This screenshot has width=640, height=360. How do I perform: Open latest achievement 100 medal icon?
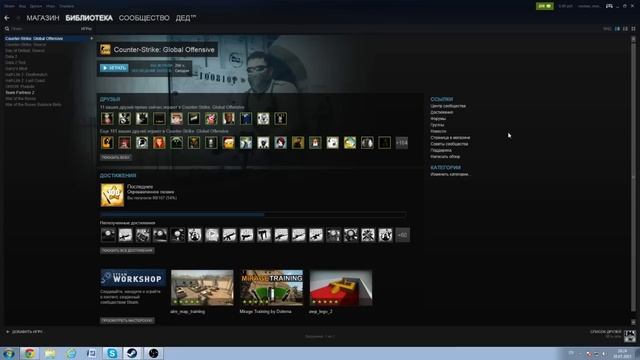click(x=112, y=195)
